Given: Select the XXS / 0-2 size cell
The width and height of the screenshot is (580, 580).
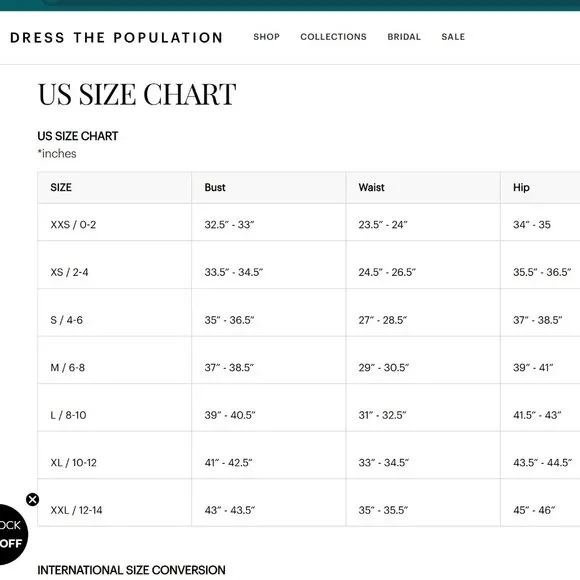Looking at the screenshot, I should point(114,222).
